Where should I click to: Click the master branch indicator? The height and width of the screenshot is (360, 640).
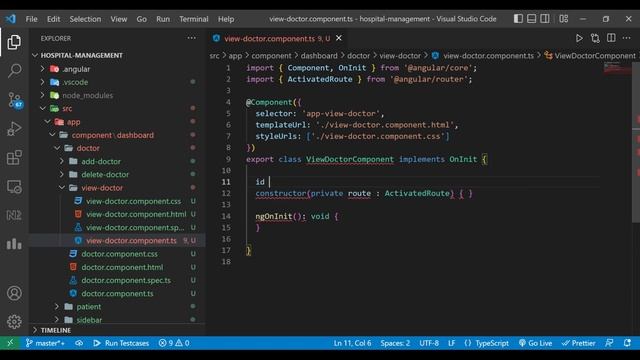[45, 343]
